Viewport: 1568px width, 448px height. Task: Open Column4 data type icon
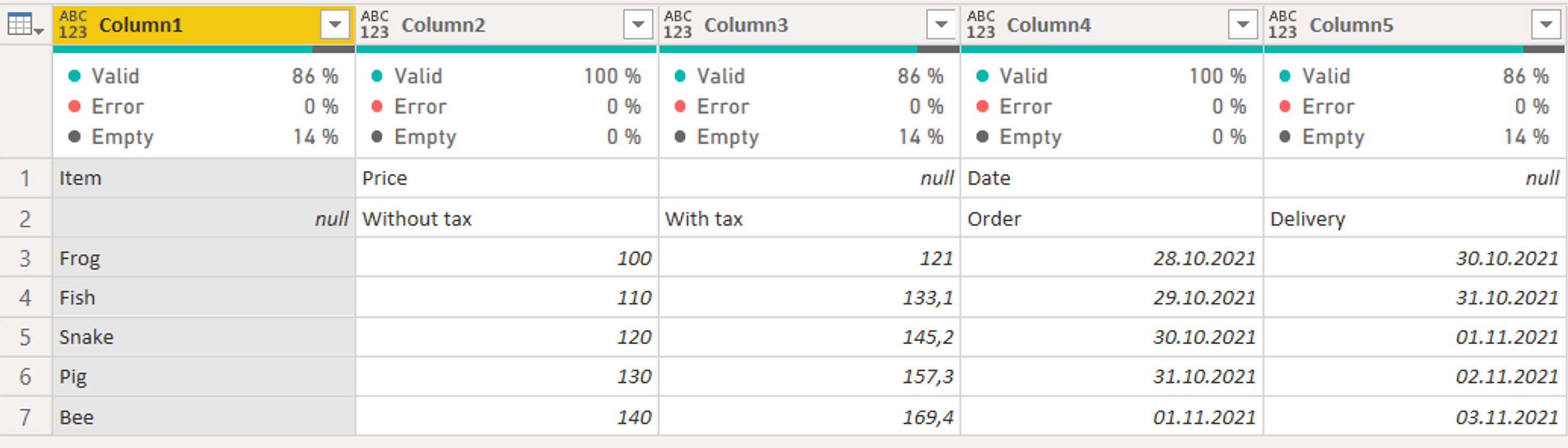click(981, 25)
